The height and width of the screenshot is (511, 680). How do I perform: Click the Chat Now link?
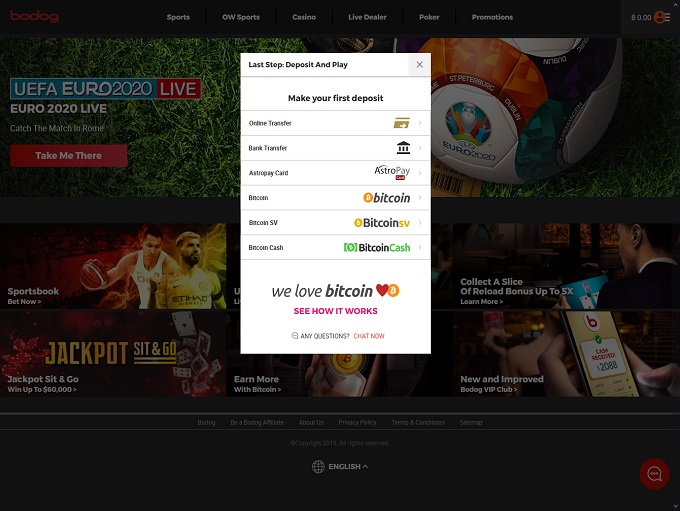(x=369, y=336)
